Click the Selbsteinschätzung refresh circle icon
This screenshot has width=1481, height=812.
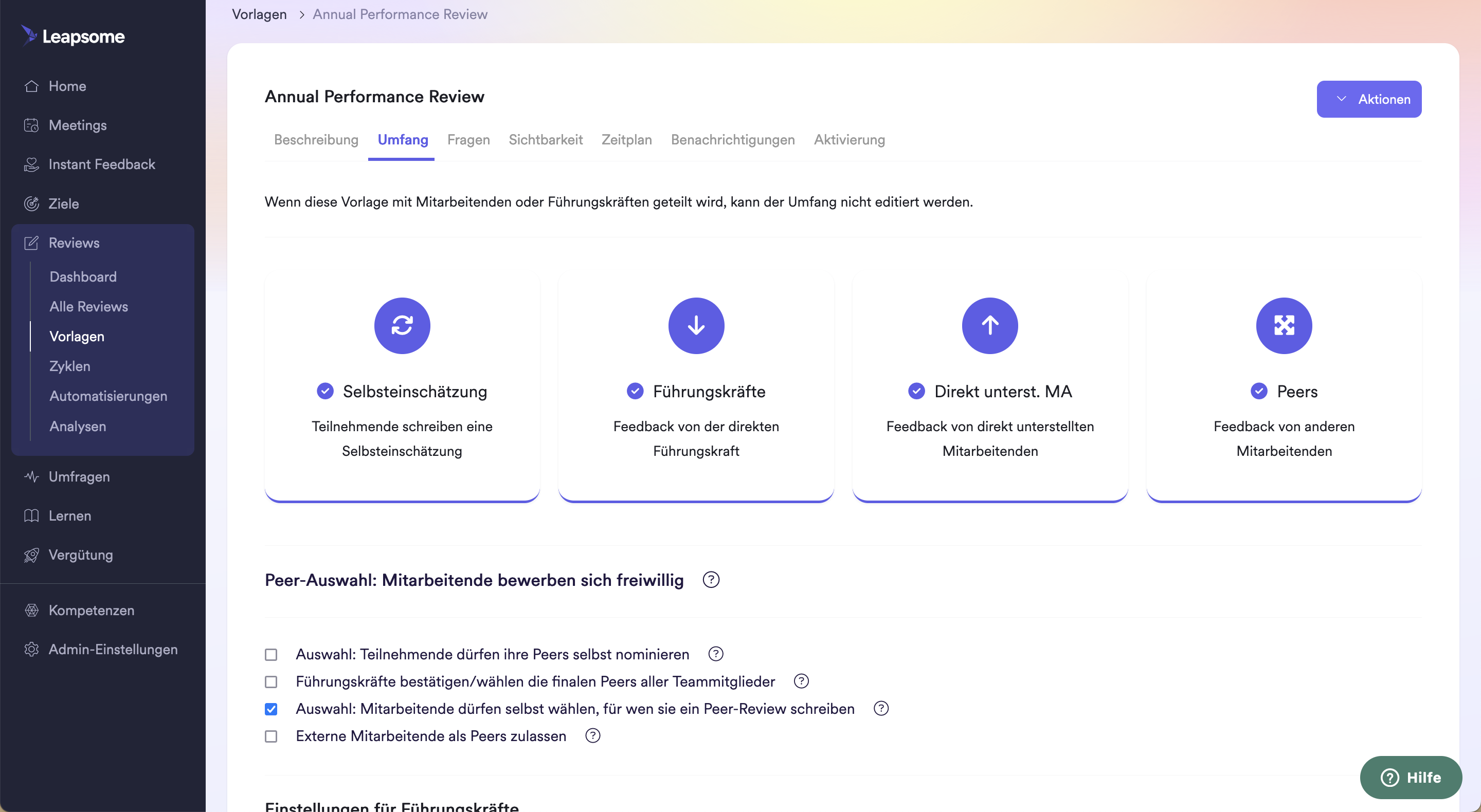click(x=402, y=325)
